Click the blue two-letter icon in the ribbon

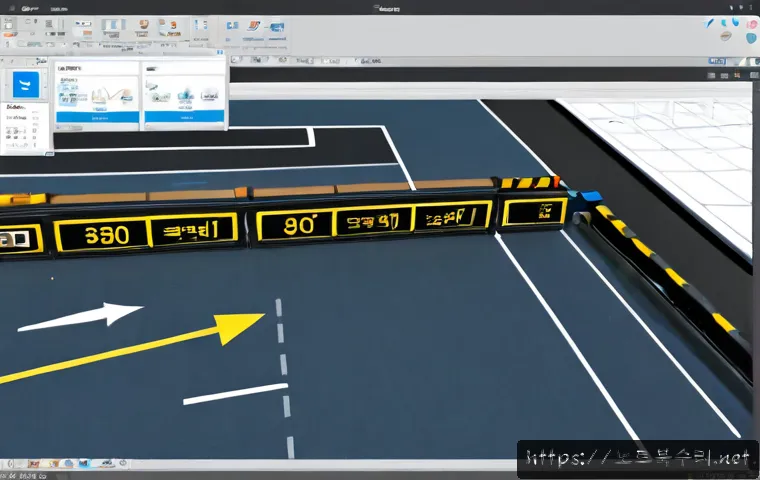(233, 25)
